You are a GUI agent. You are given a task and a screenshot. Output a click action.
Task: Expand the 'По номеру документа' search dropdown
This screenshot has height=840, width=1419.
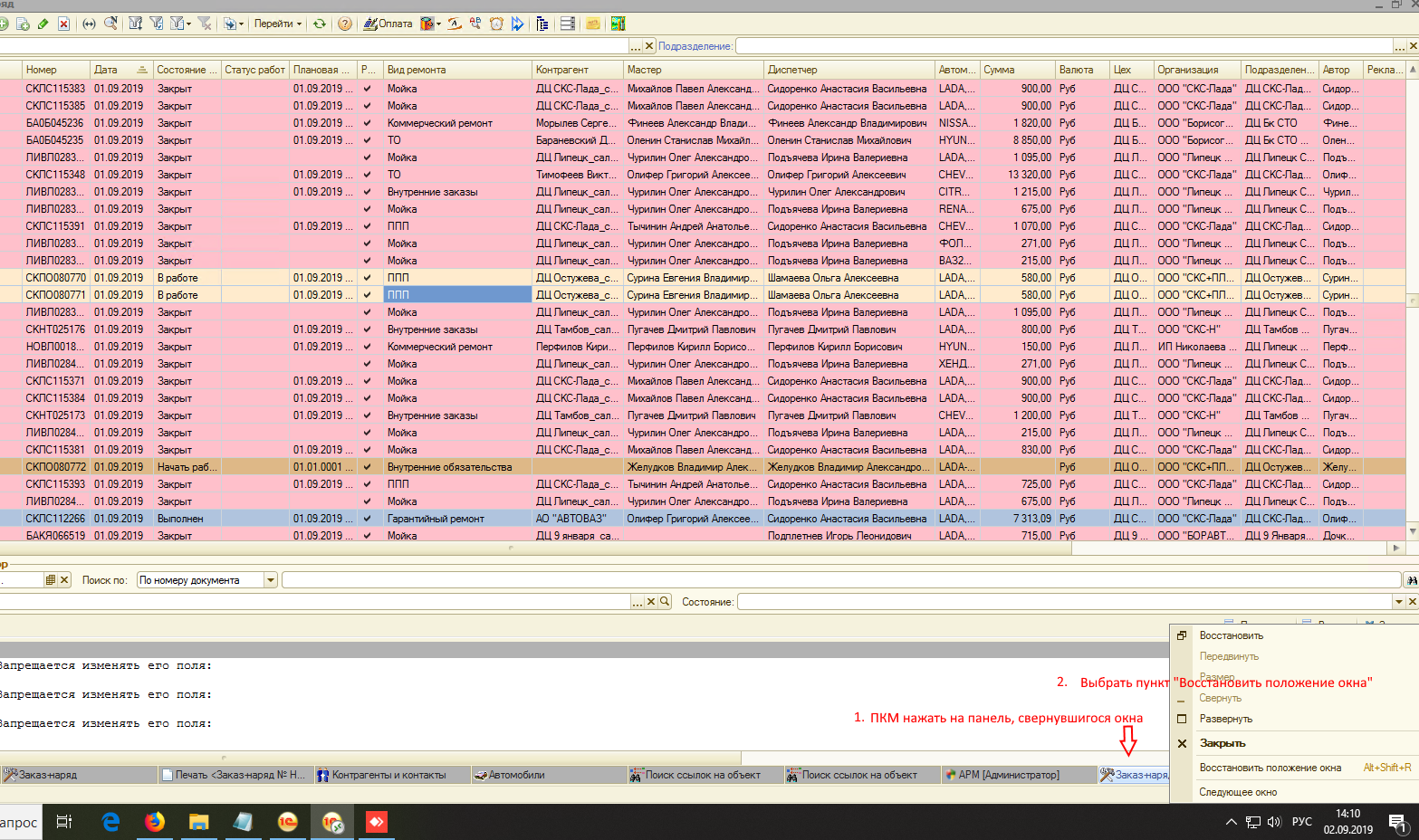(x=271, y=580)
